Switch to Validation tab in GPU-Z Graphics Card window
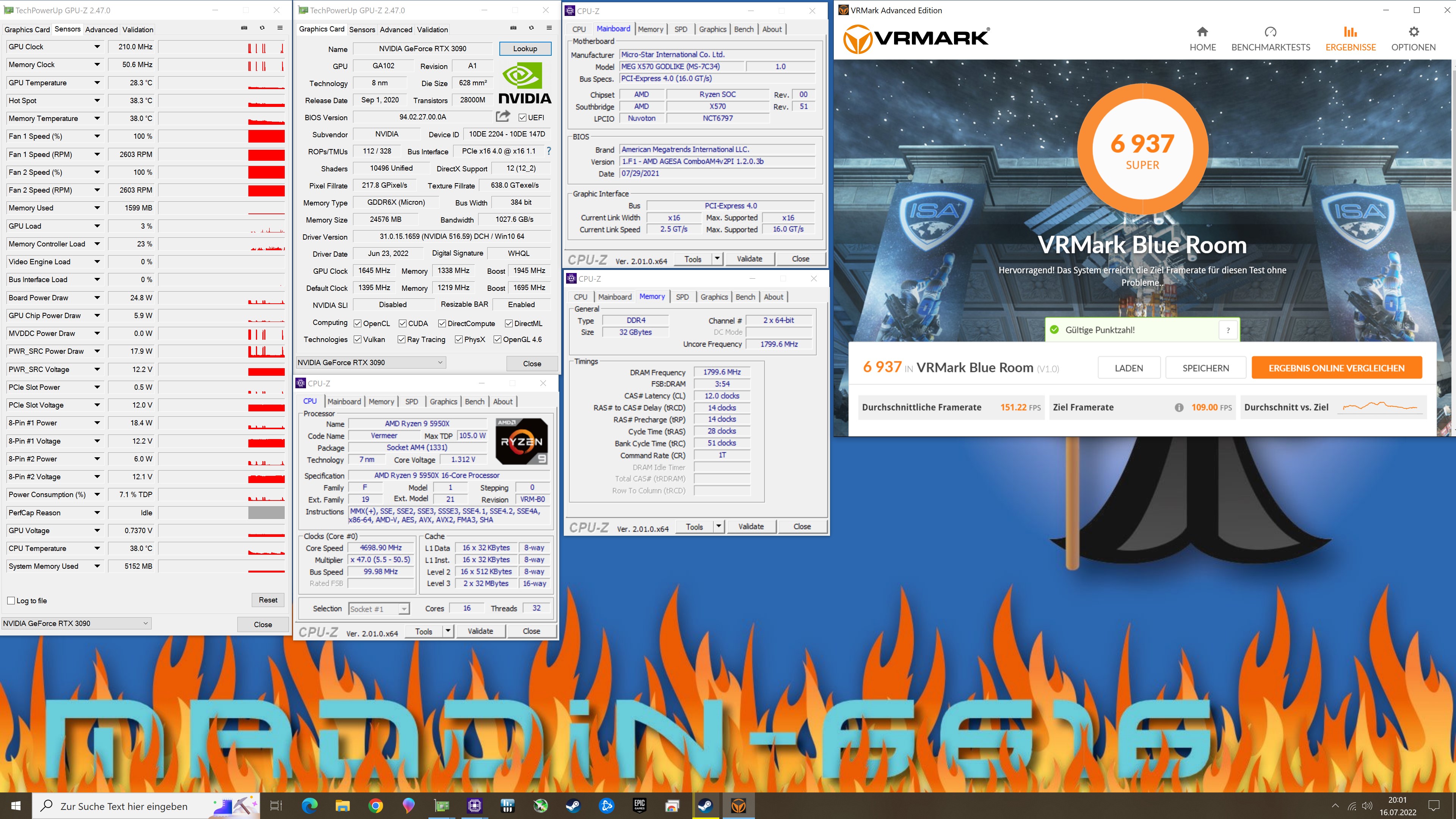The width and height of the screenshot is (1456, 819). point(432,30)
